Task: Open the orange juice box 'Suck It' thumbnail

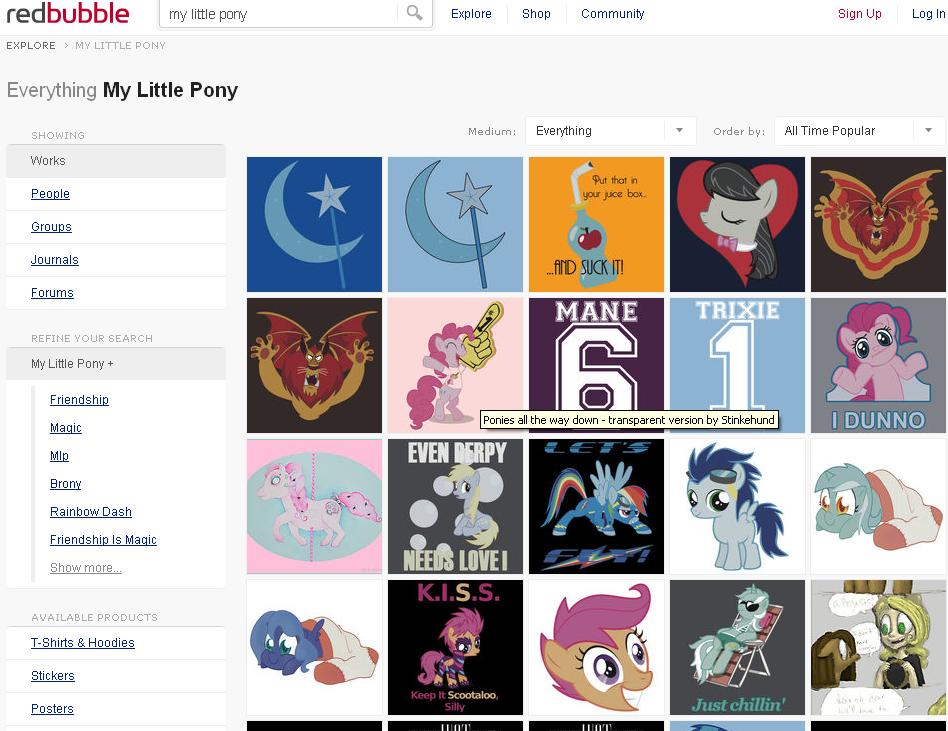Action: coord(596,224)
